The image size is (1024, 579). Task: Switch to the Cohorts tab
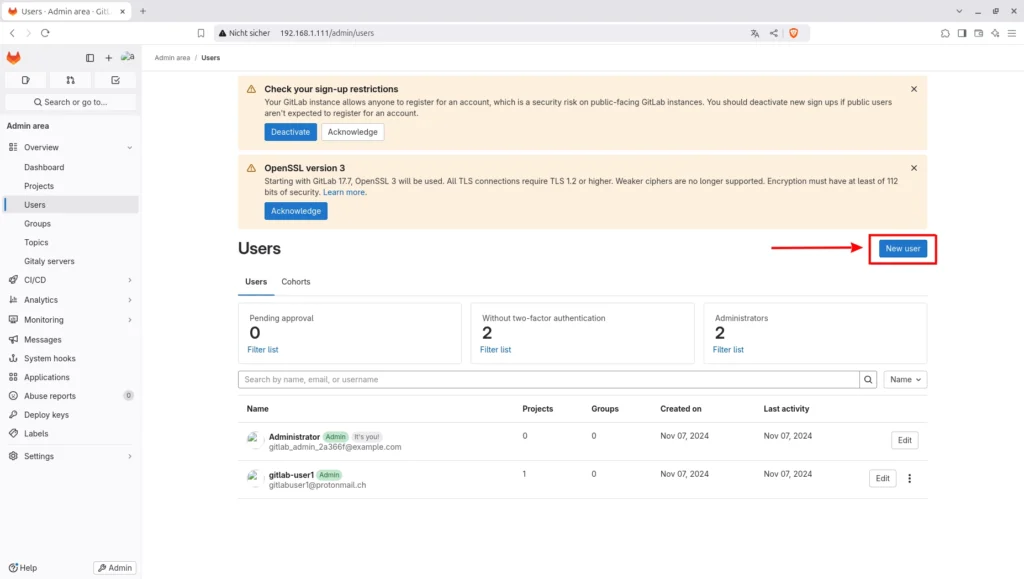[x=295, y=282]
